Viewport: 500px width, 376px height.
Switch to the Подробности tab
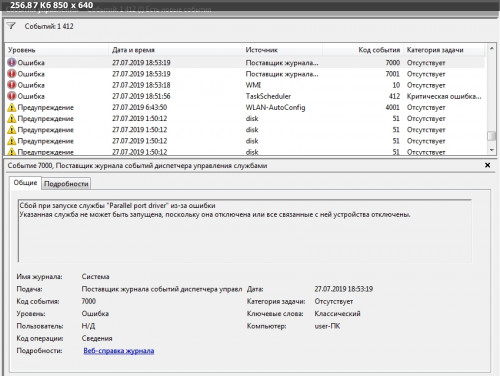pyautogui.click(x=66, y=184)
